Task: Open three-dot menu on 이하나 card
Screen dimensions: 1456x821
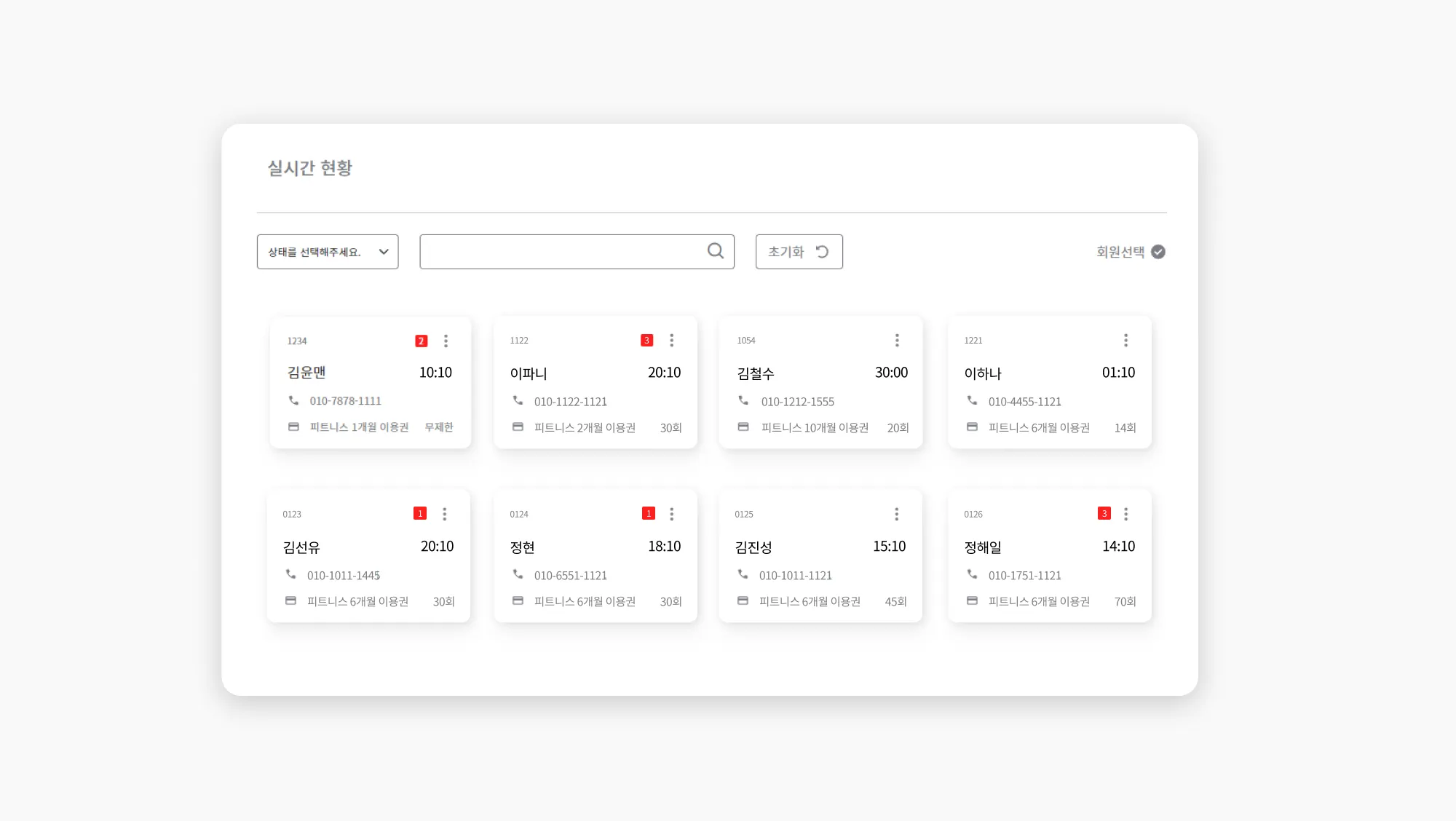Action: pyautogui.click(x=1125, y=340)
